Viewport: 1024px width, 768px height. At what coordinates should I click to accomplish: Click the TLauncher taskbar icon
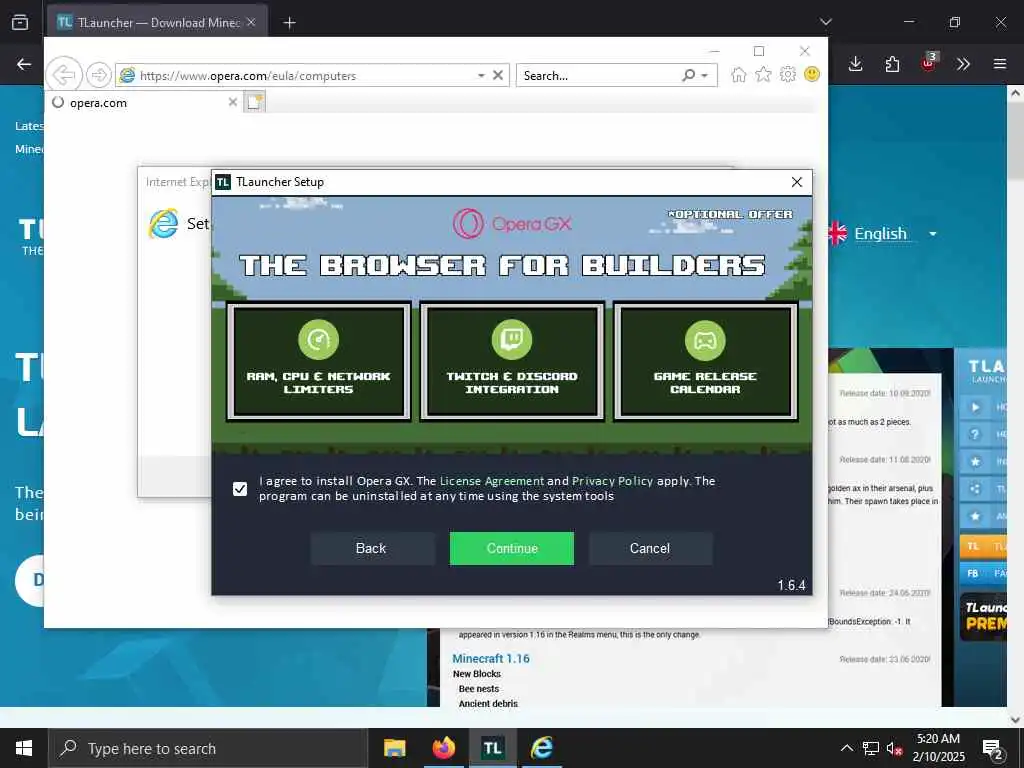pos(492,748)
